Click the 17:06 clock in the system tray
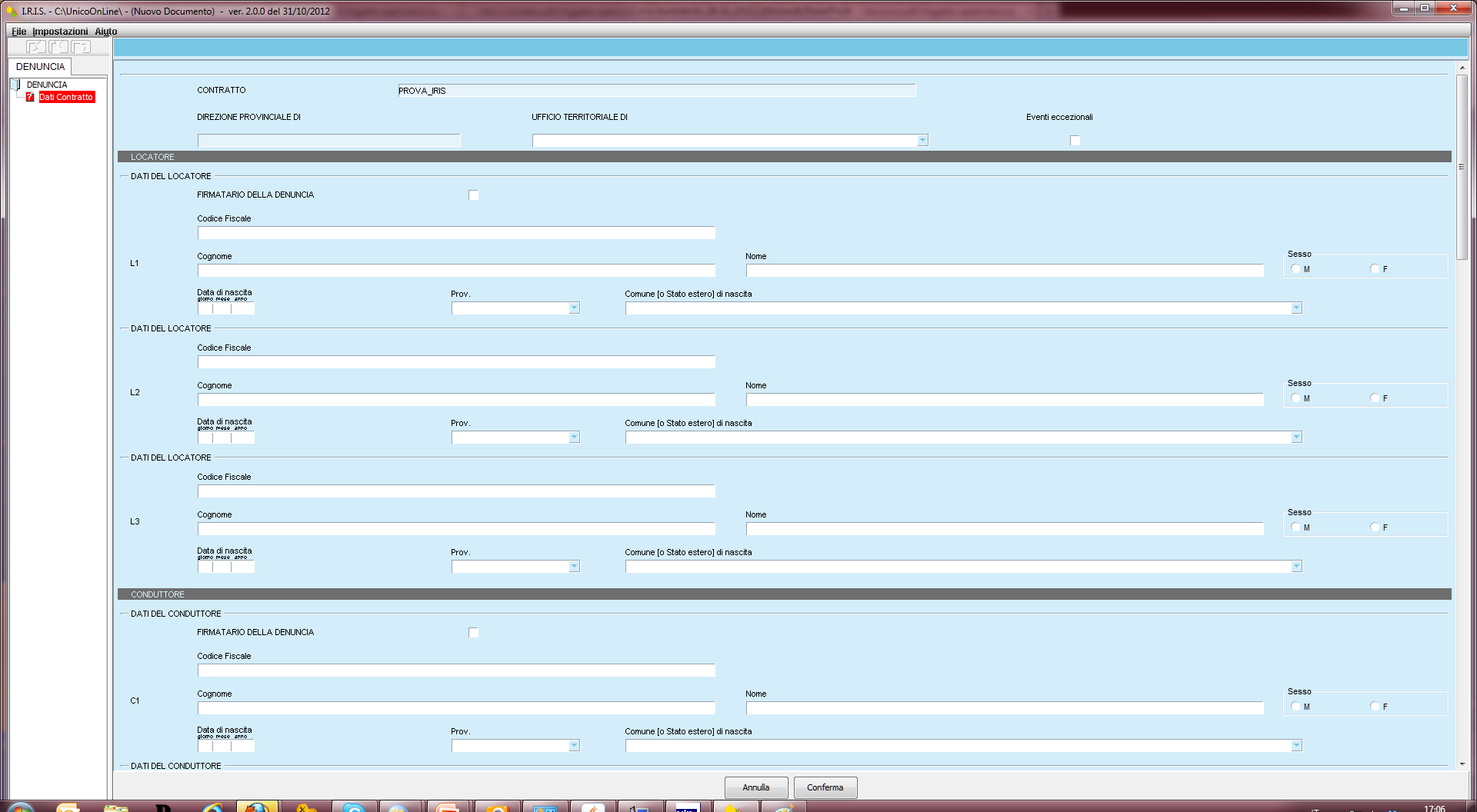The width and height of the screenshot is (1477, 812). pyautogui.click(x=1434, y=808)
